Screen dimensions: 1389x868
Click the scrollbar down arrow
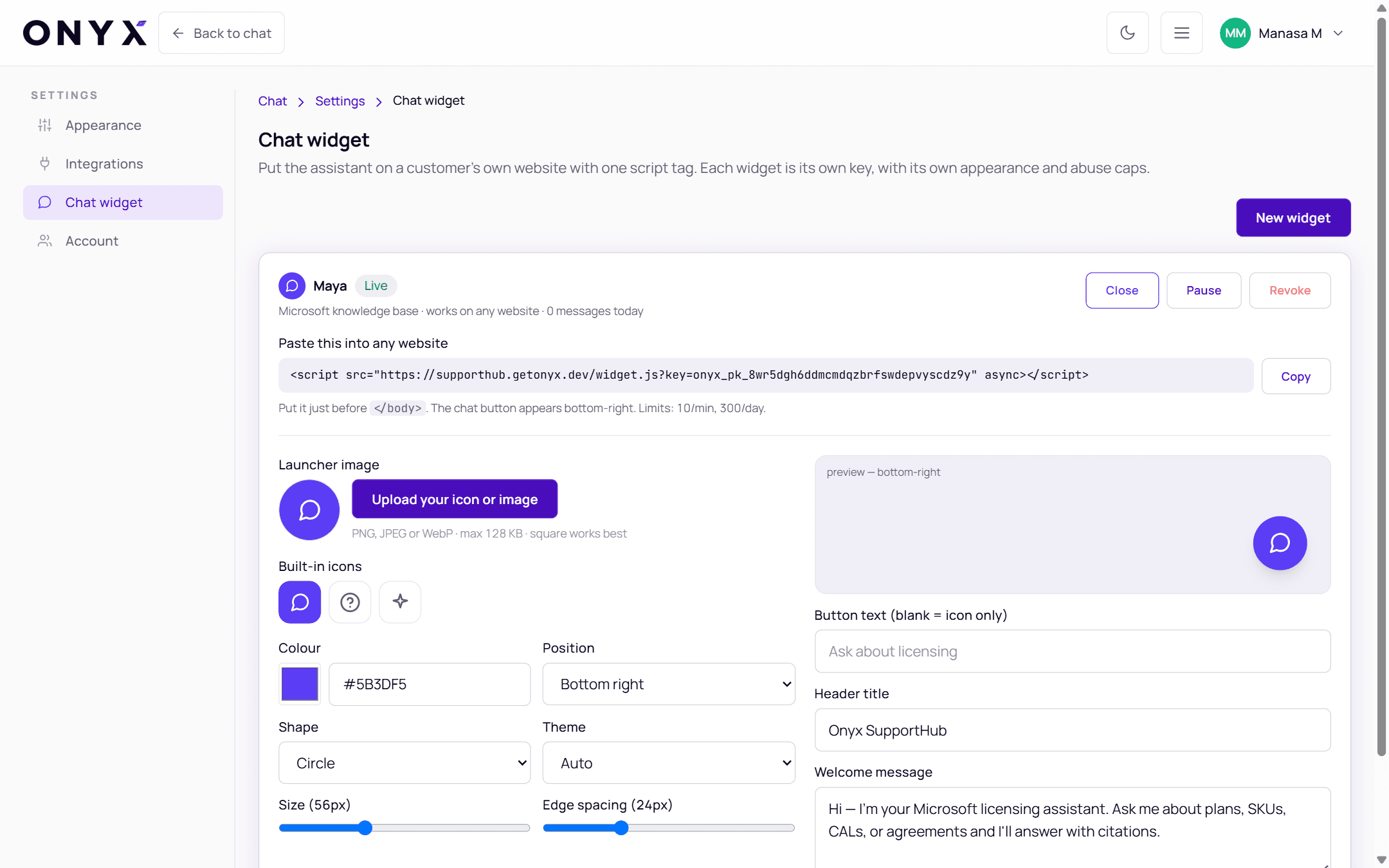click(1381, 860)
